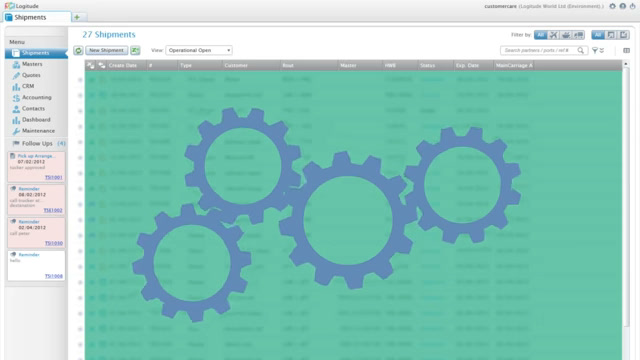Open settings gear icon in header
Image resolution: width=640 pixels, height=360 pixels.
(612, 6)
